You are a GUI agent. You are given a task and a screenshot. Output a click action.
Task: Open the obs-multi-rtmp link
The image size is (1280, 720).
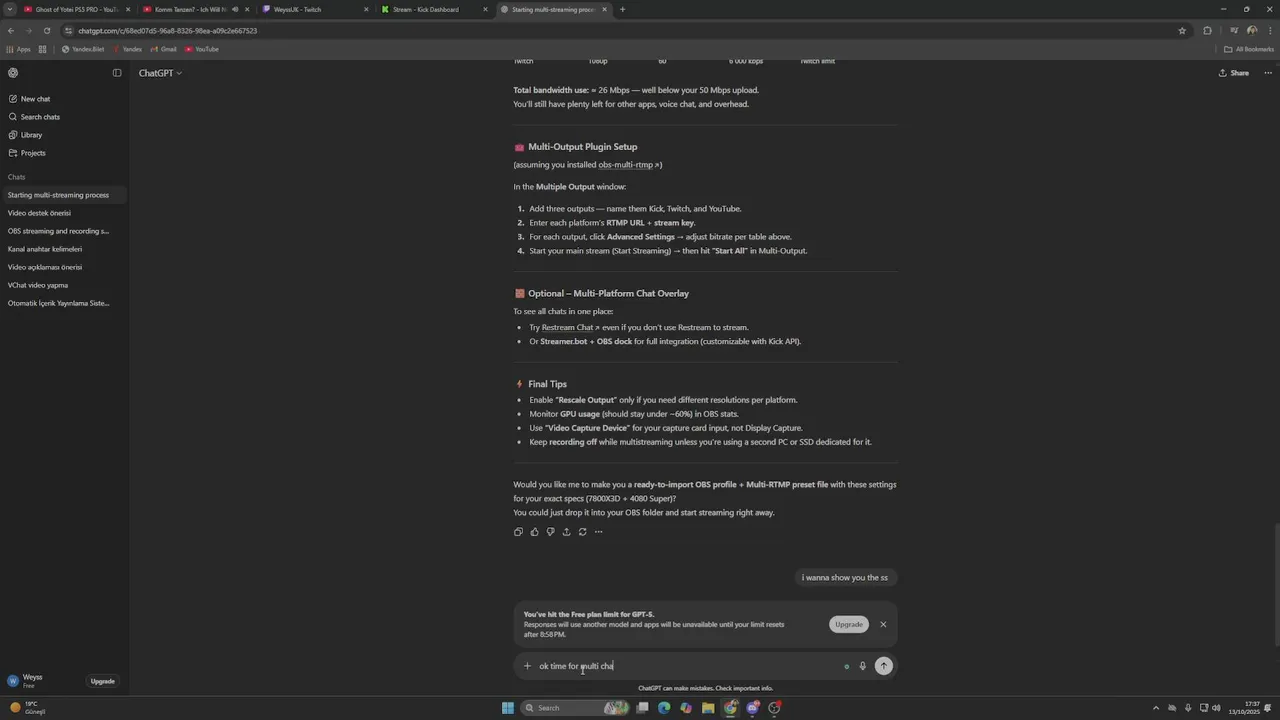pyautogui.click(x=629, y=165)
